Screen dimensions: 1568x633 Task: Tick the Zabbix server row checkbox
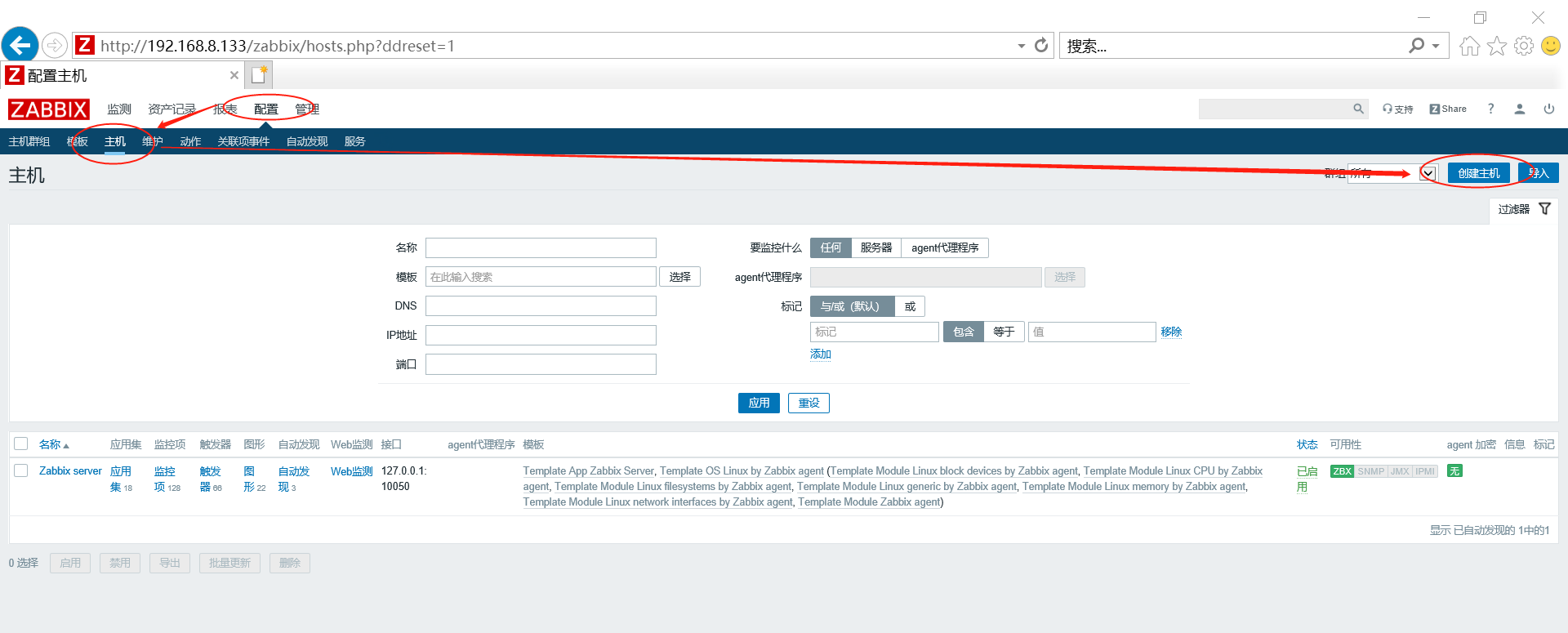tap(21, 470)
